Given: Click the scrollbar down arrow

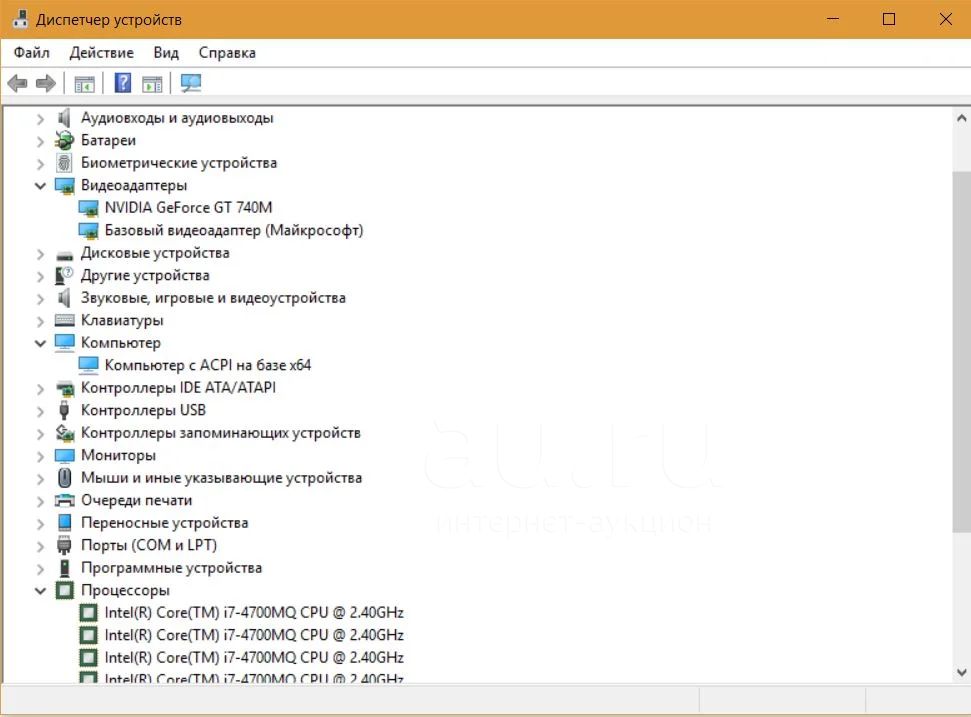Looking at the screenshot, I should [961, 672].
